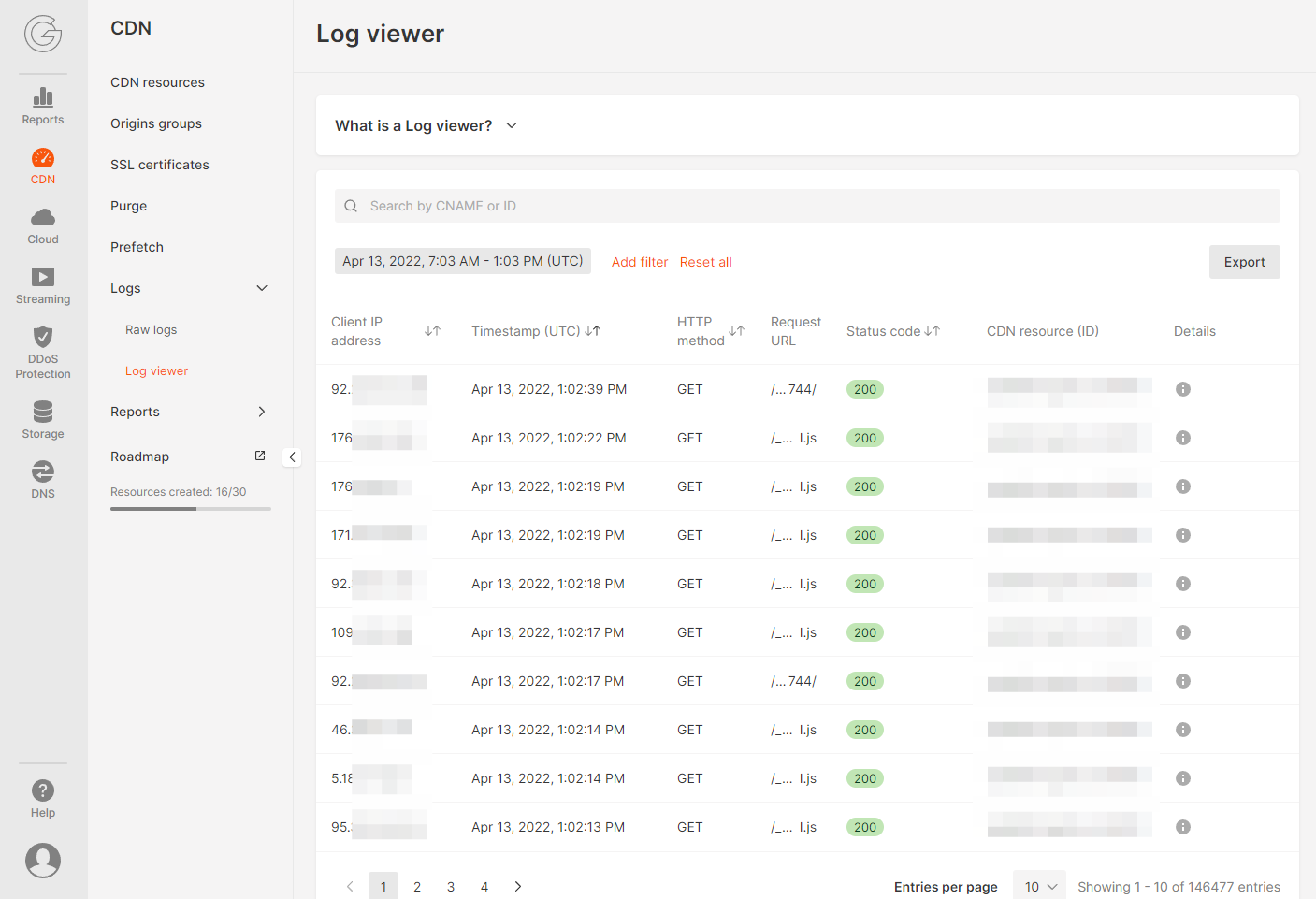Viewport: 1316px width, 899px height.
Task: Open the entries per page dropdown
Action: (x=1040, y=886)
